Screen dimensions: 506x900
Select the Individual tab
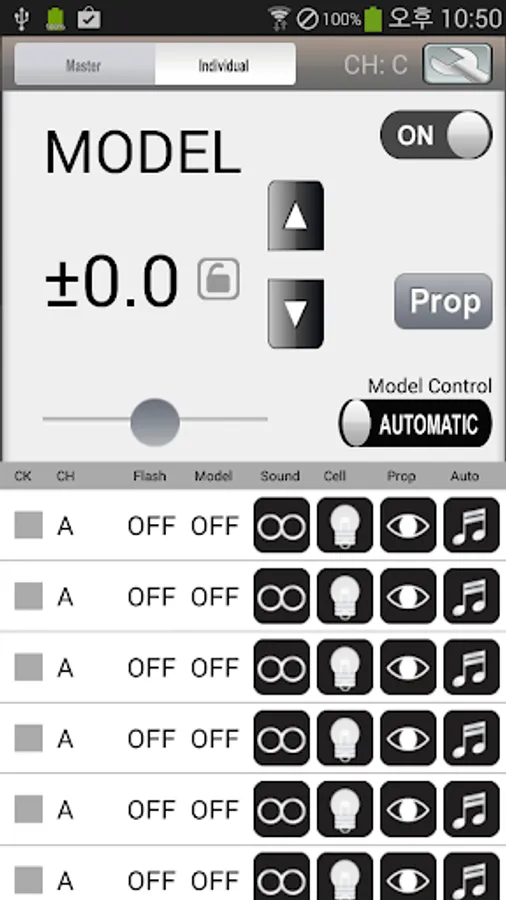[225, 64]
